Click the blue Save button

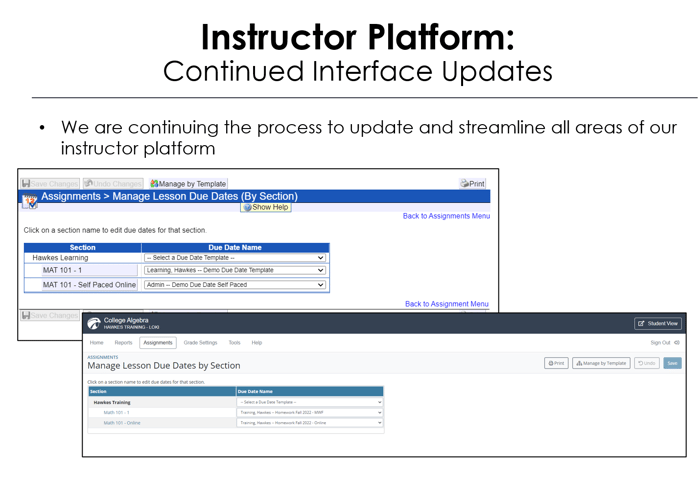pos(672,363)
